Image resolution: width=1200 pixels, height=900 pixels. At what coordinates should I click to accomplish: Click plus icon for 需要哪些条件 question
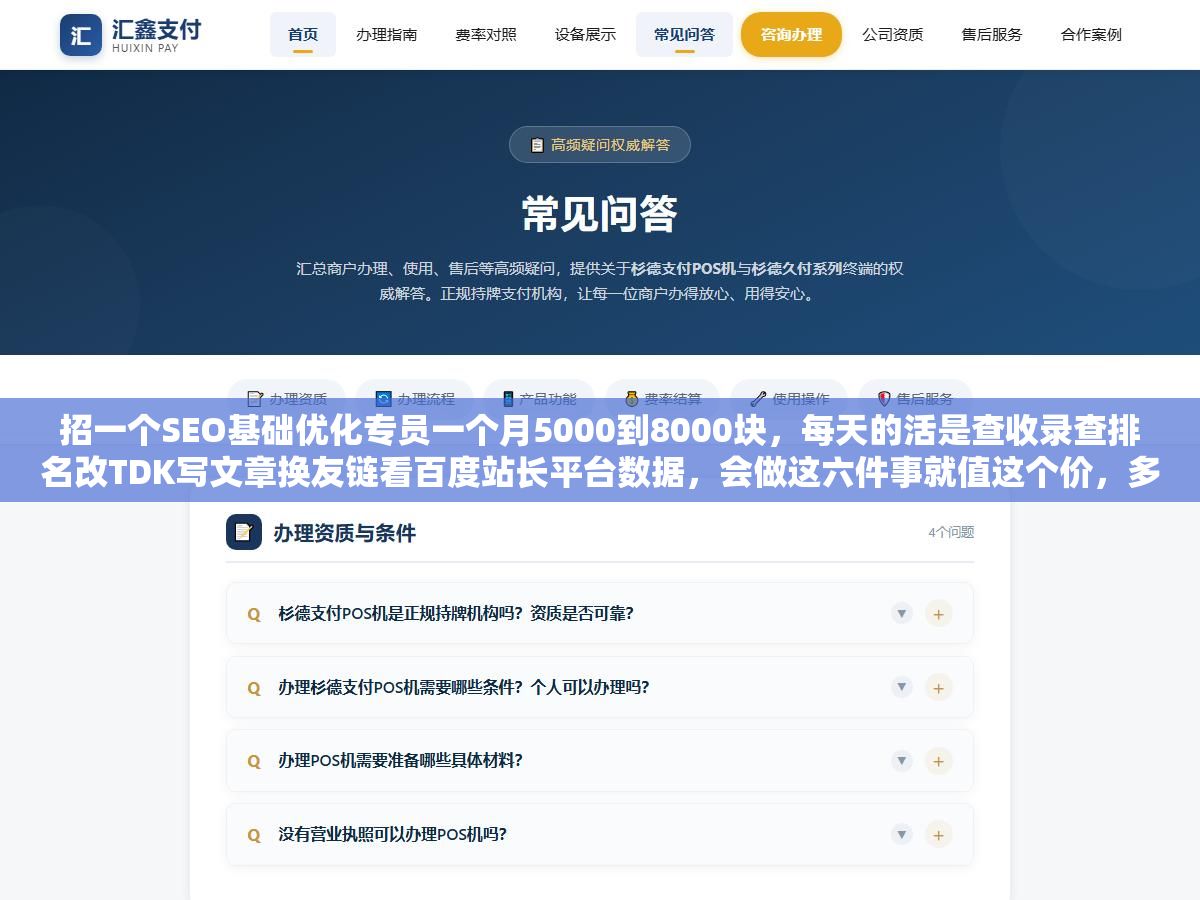click(938, 687)
